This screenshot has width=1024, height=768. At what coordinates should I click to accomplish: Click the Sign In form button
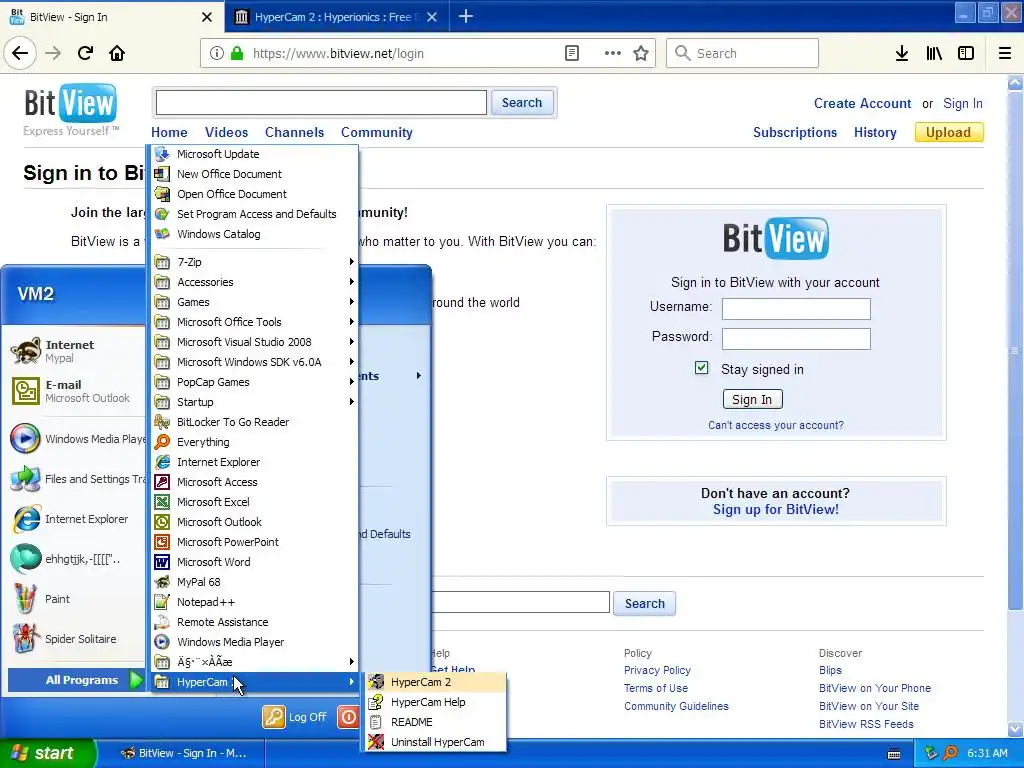pyautogui.click(x=752, y=399)
